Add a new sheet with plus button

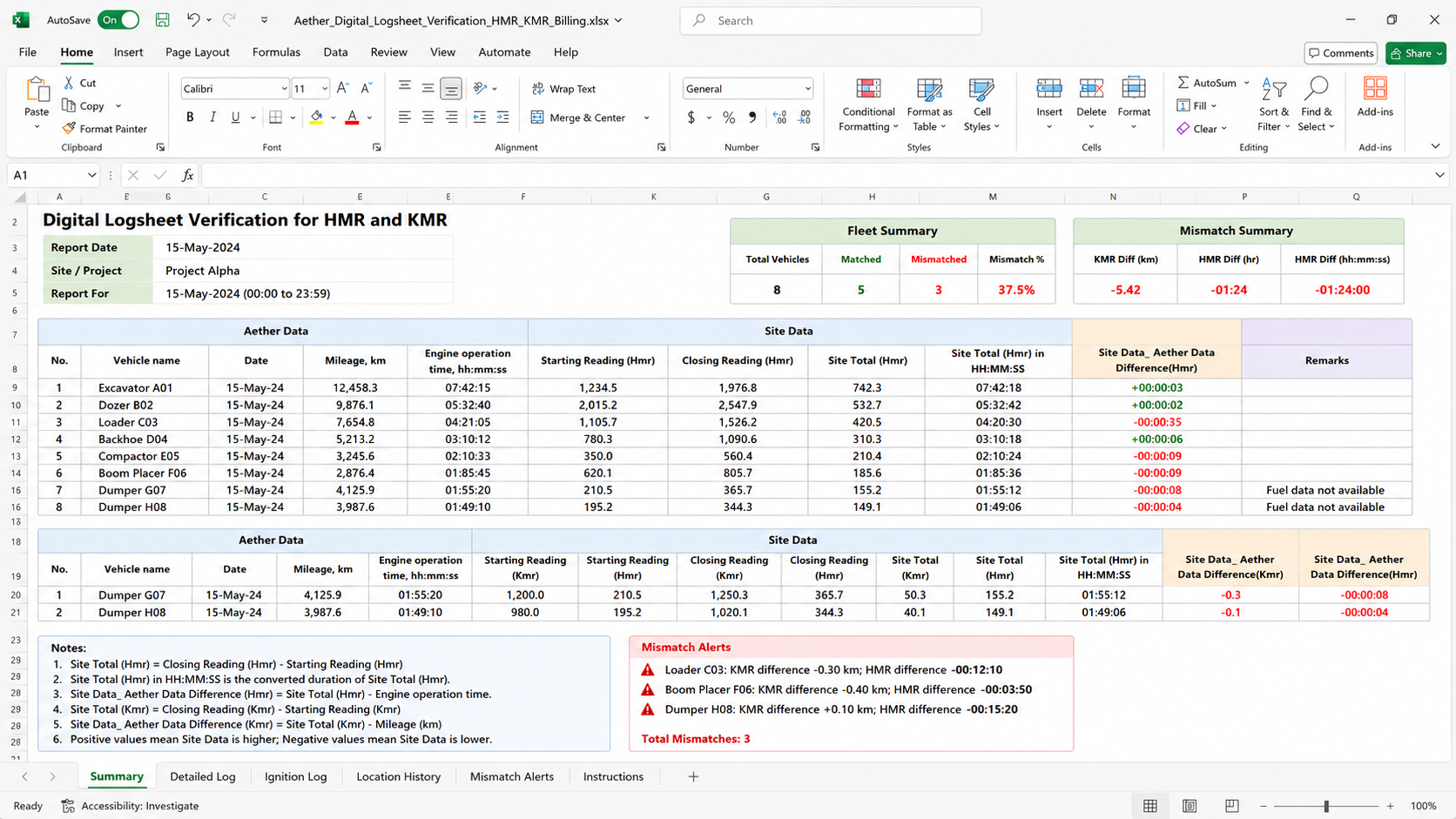click(x=693, y=776)
